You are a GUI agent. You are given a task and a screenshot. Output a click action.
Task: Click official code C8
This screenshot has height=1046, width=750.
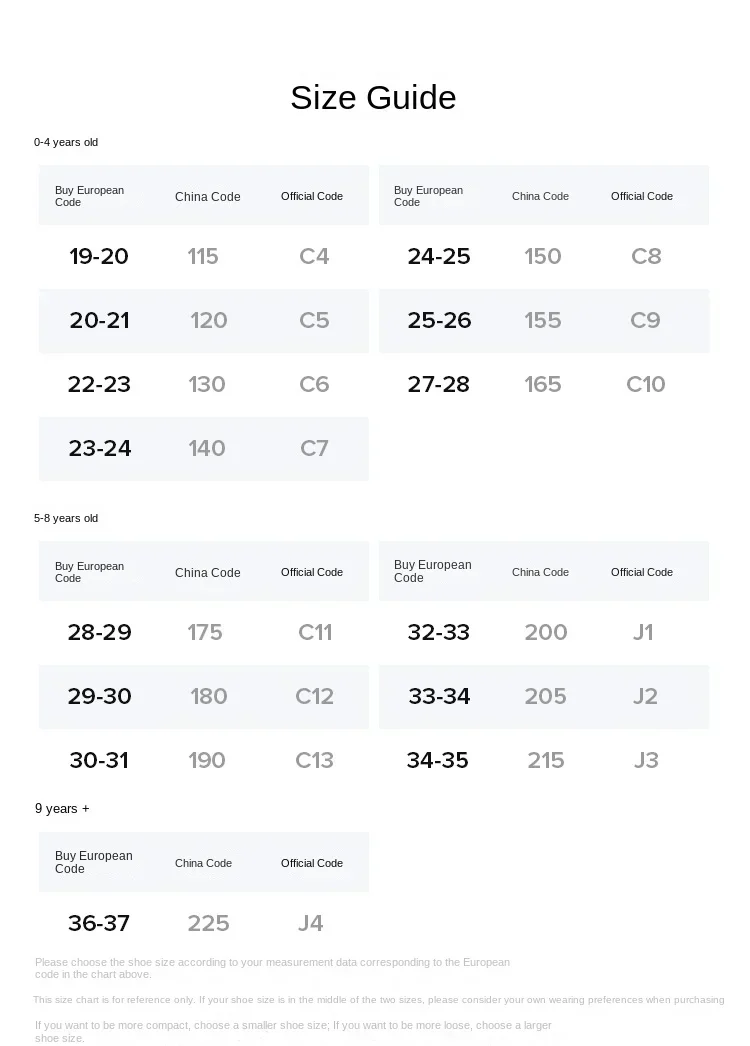click(x=646, y=256)
